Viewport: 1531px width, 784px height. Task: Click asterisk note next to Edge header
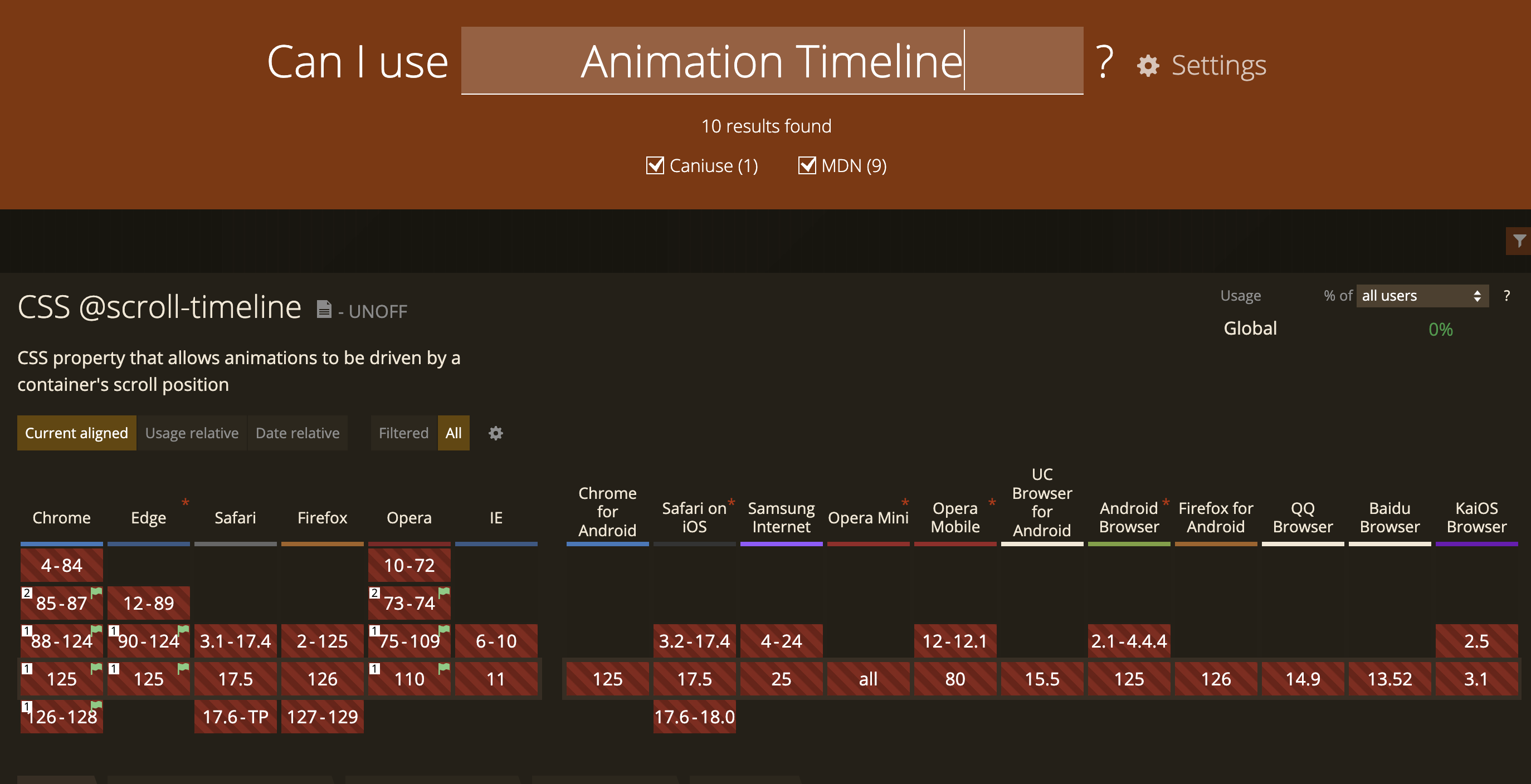tap(186, 504)
